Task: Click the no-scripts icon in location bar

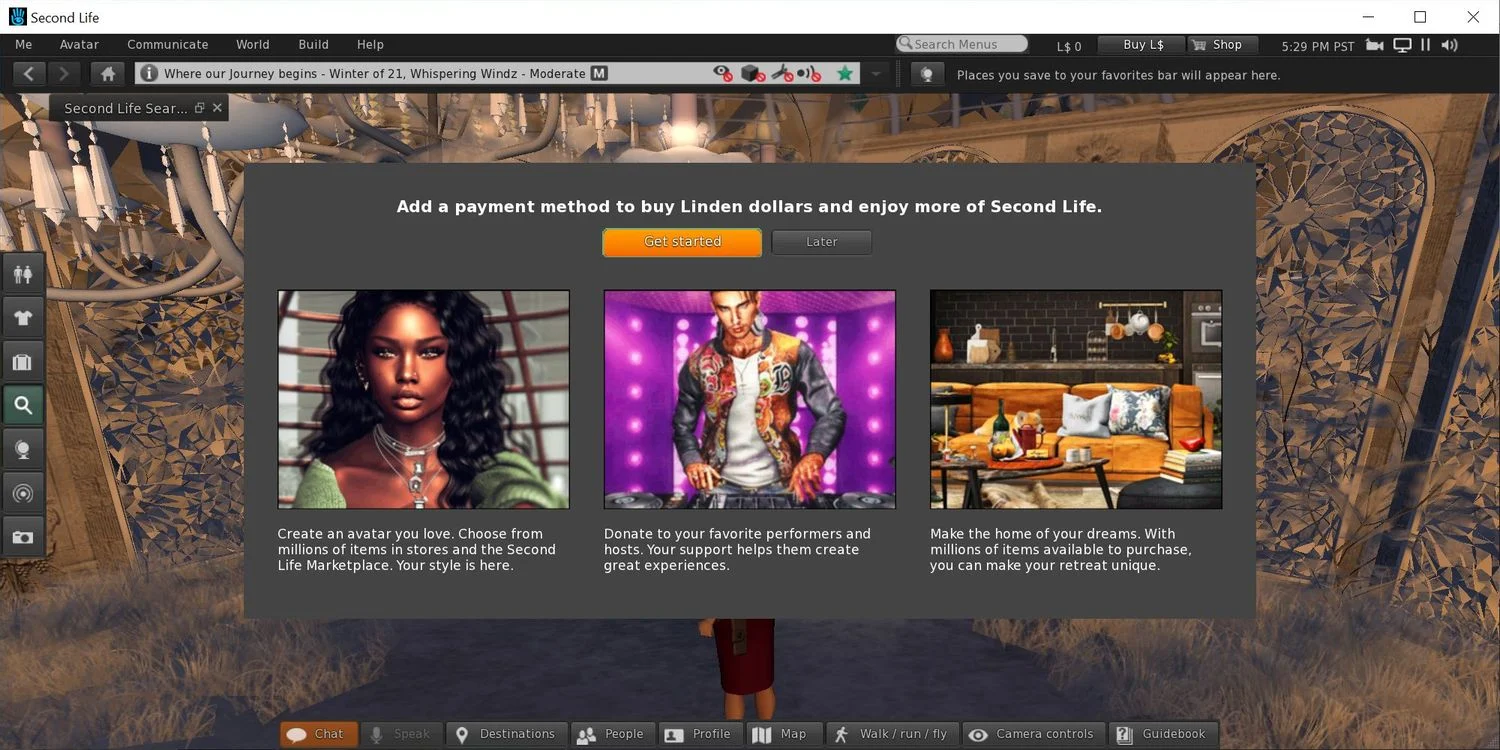Action: click(x=783, y=74)
